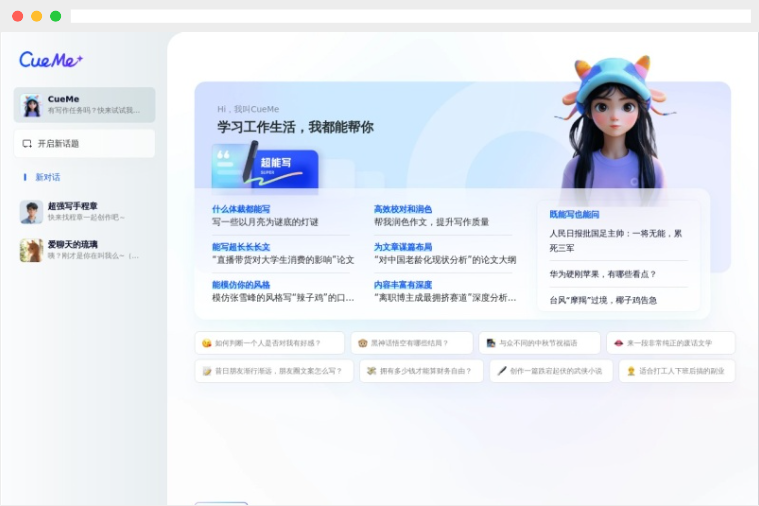Click the heading 高效校对和润色

[403, 209]
